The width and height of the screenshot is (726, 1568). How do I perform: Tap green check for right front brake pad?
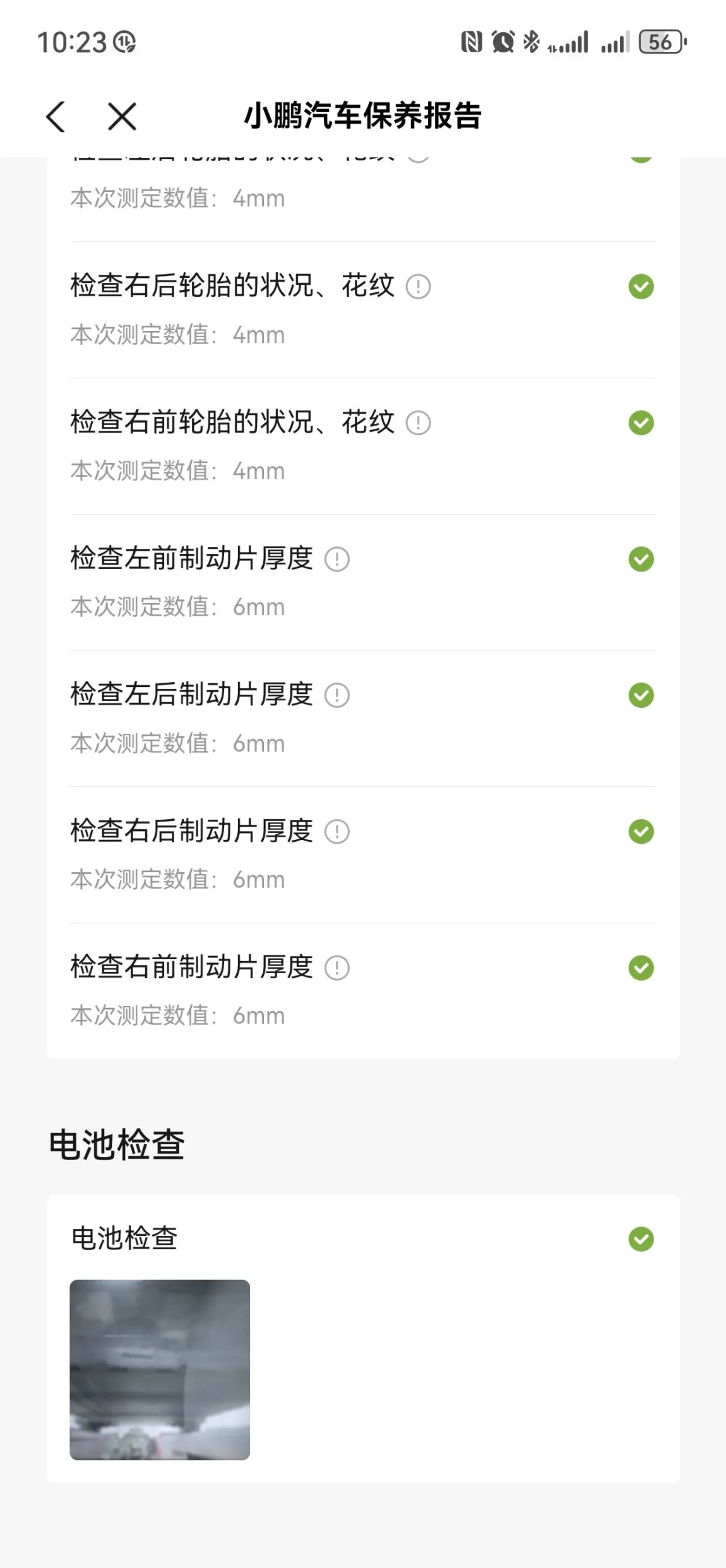[641, 967]
